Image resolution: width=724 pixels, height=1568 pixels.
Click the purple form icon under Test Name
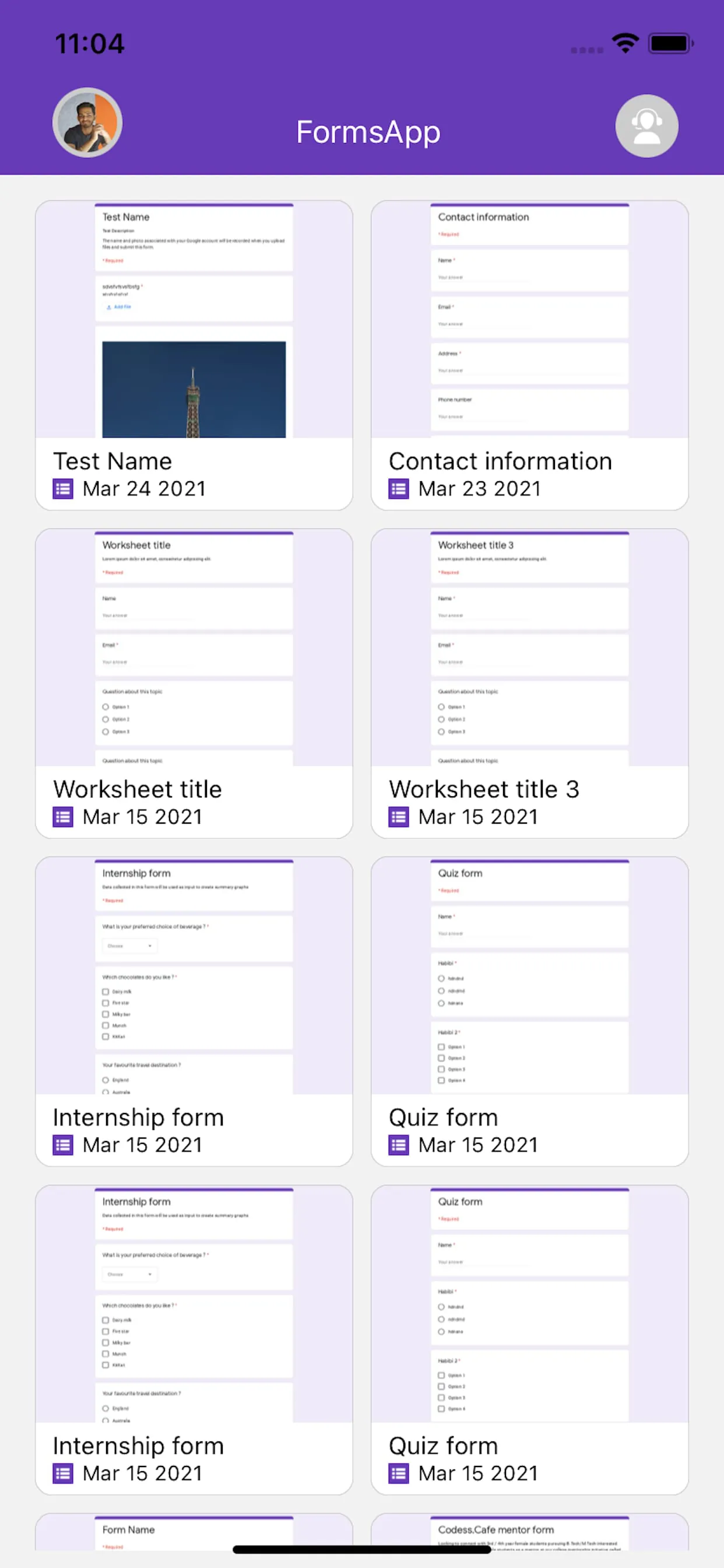tap(63, 489)
